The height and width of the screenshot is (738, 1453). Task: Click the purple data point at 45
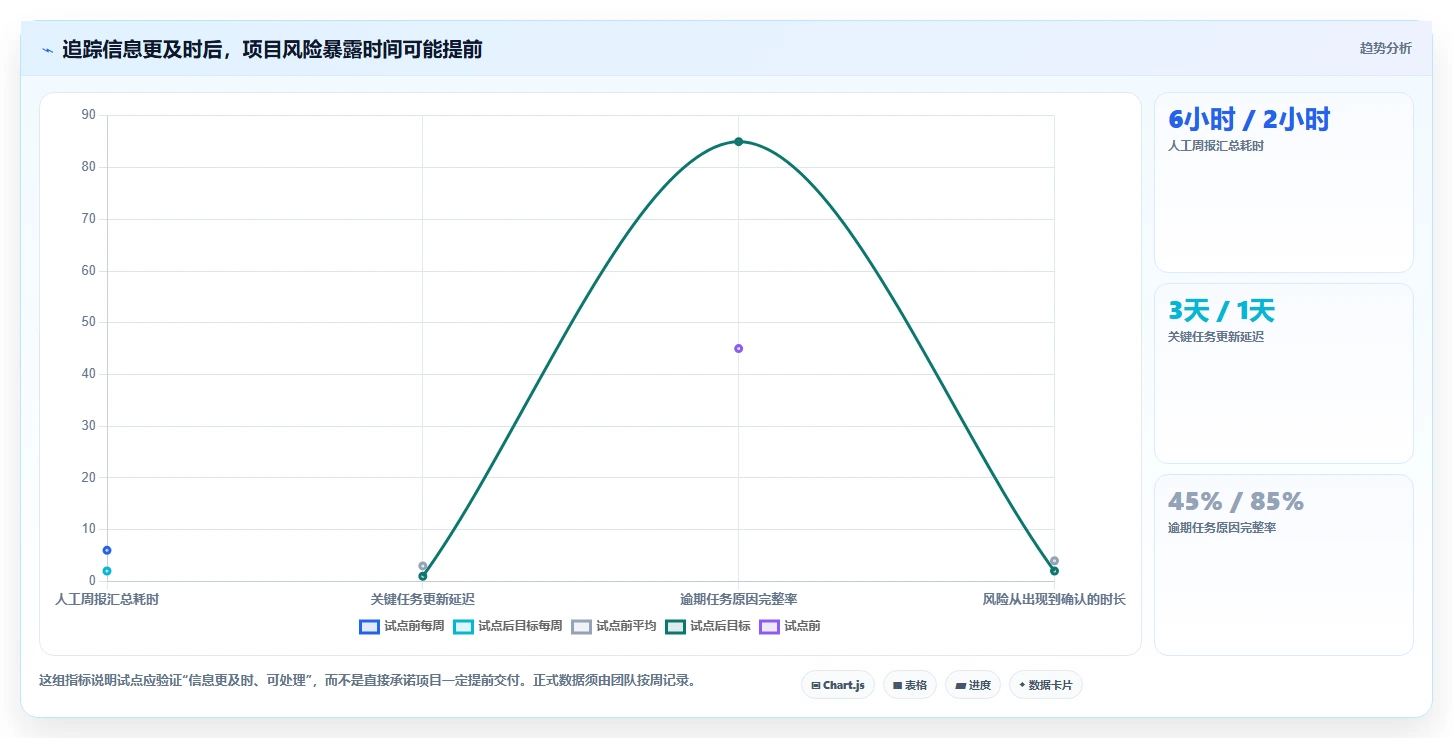[x=738, y=348]
